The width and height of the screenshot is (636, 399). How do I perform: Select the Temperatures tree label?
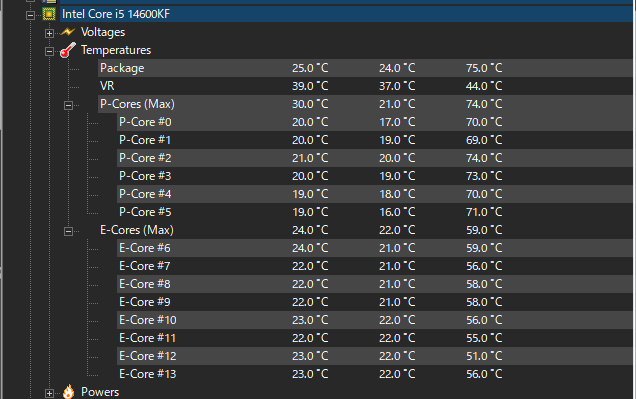(x=116, y=50)
